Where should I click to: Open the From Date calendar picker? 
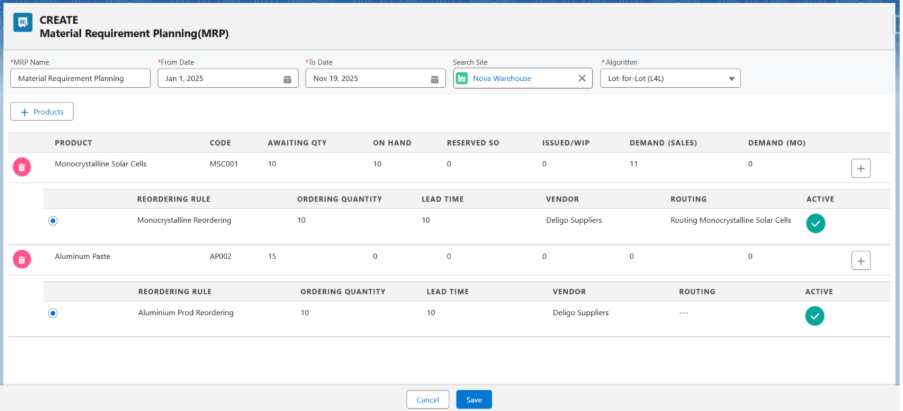click(287, 78)
